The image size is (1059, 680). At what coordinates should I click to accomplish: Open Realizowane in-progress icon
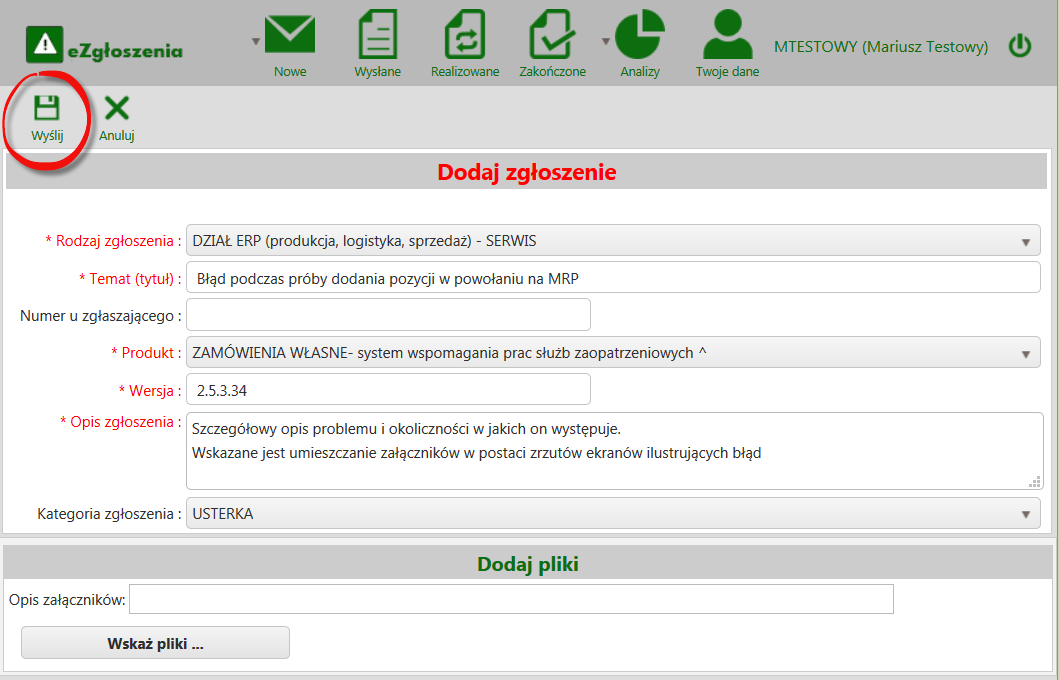point(465,34)
